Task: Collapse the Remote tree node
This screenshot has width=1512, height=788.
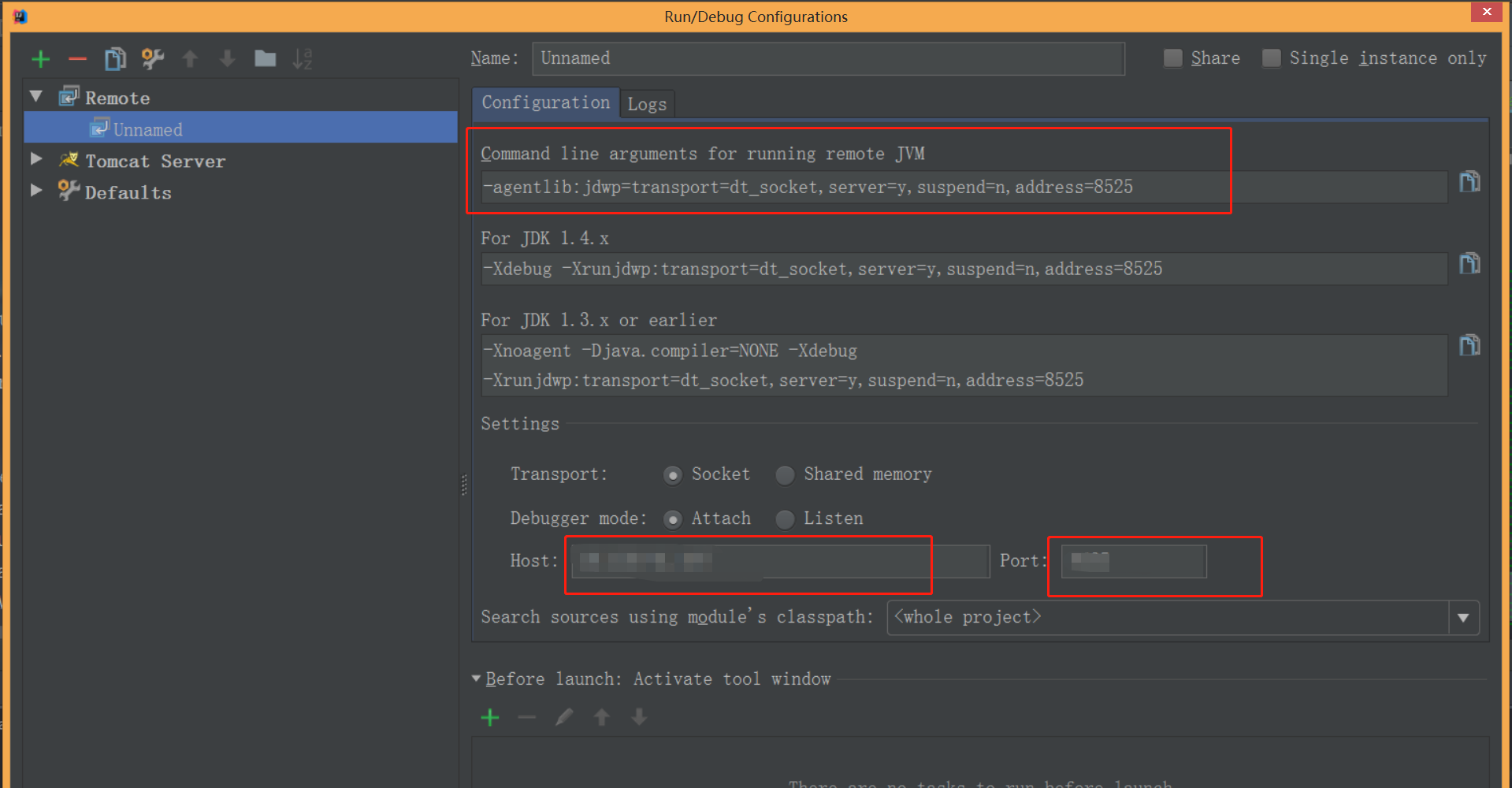Action: [x=36, y=96]
